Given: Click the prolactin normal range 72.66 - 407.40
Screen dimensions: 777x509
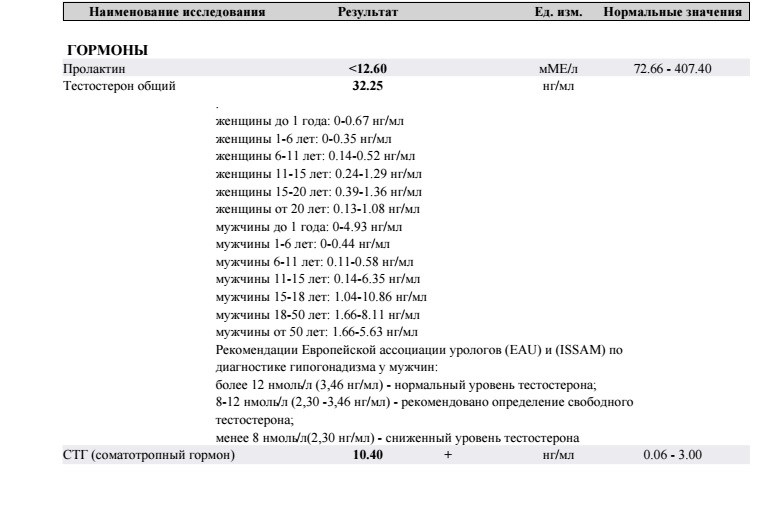Looking at the screenshot, I should tap(673, 68).
